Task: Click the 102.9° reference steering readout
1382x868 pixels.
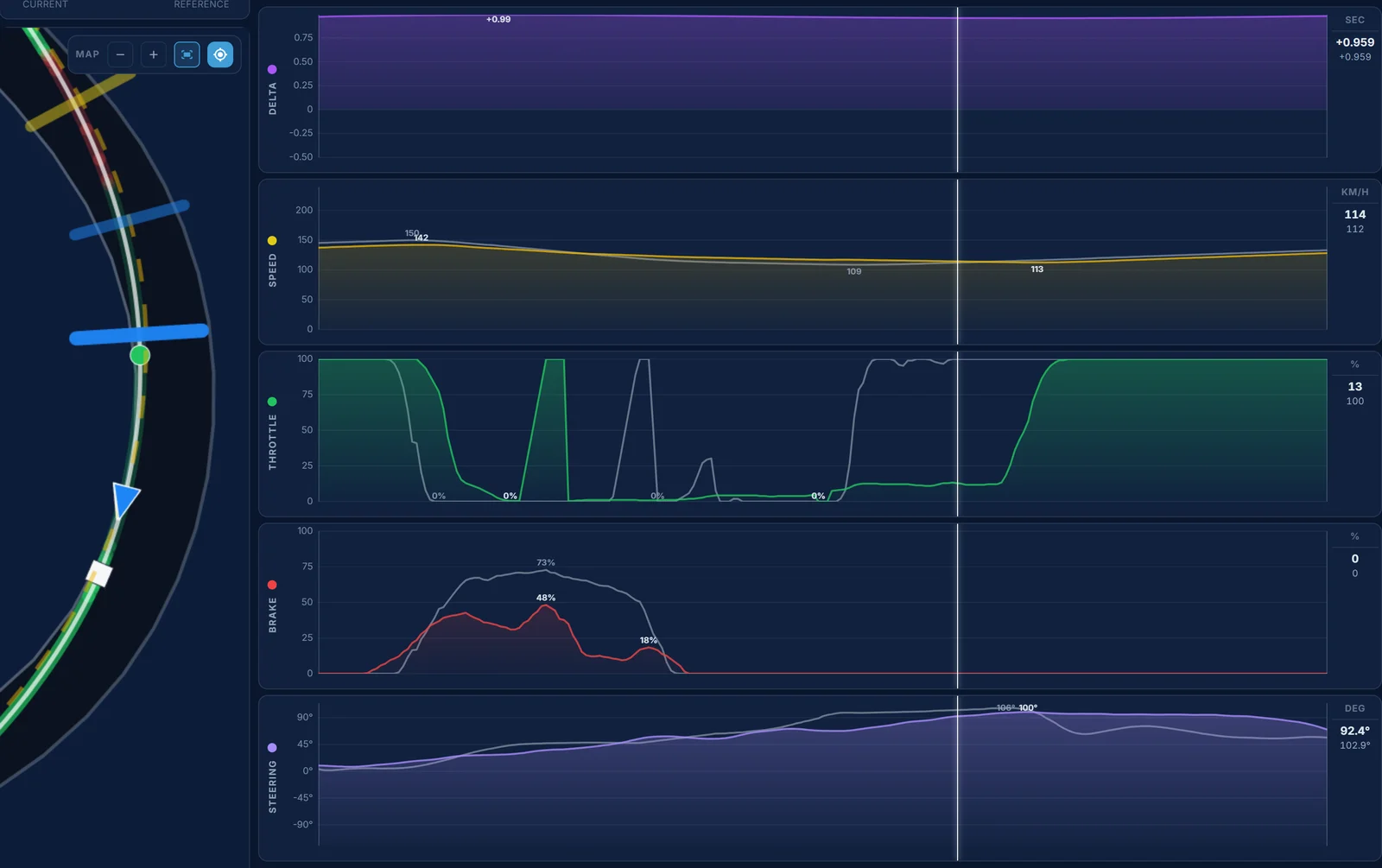Action: (1354, 745)
